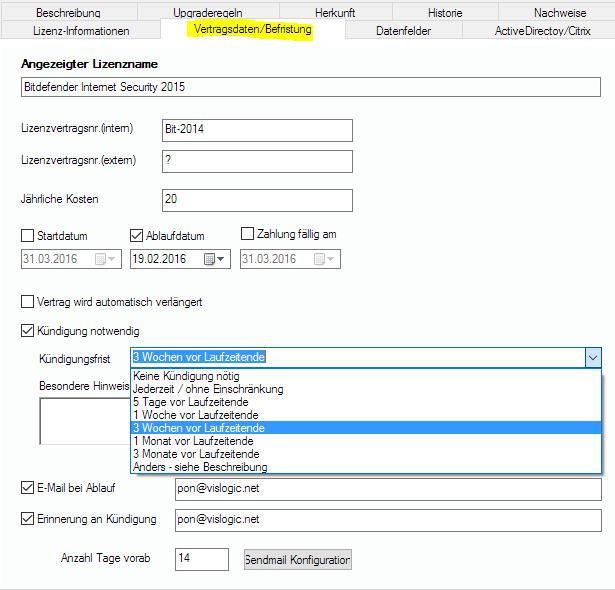Switch to the Upgraderegeln tab
This screenshot has width=615, height=590.
point(208,12)
